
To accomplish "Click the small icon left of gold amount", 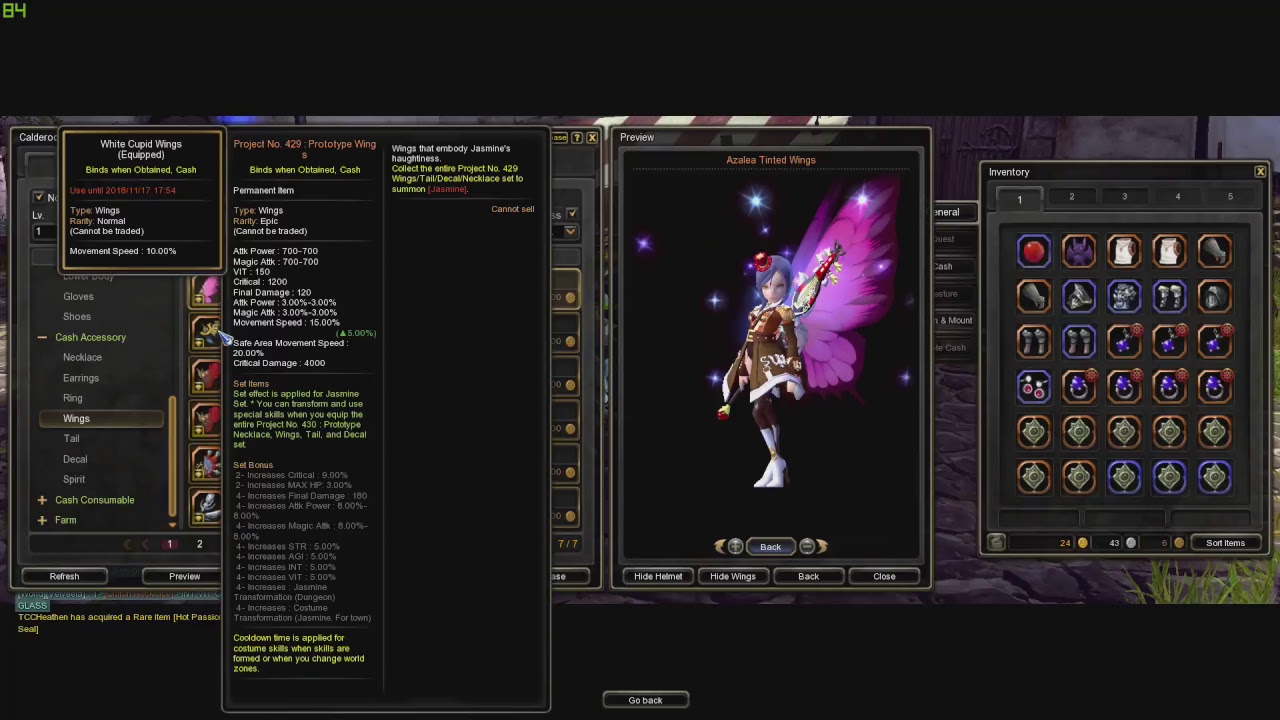I will click(x=996, y=542).
